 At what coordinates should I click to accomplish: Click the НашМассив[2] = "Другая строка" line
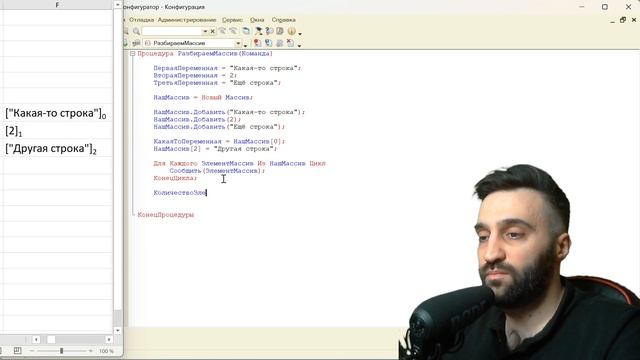pos(215,149)
